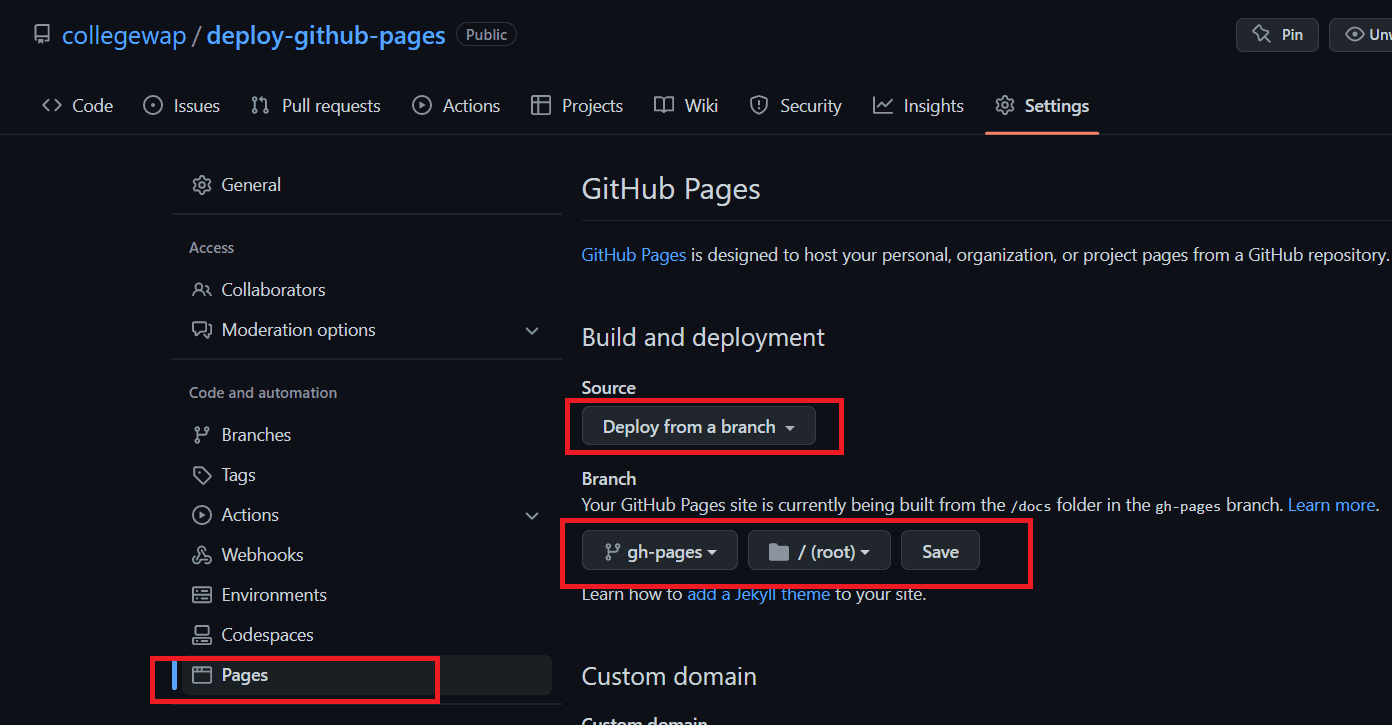
Task: Open the Pull requests tab
Action: point(315,106)
